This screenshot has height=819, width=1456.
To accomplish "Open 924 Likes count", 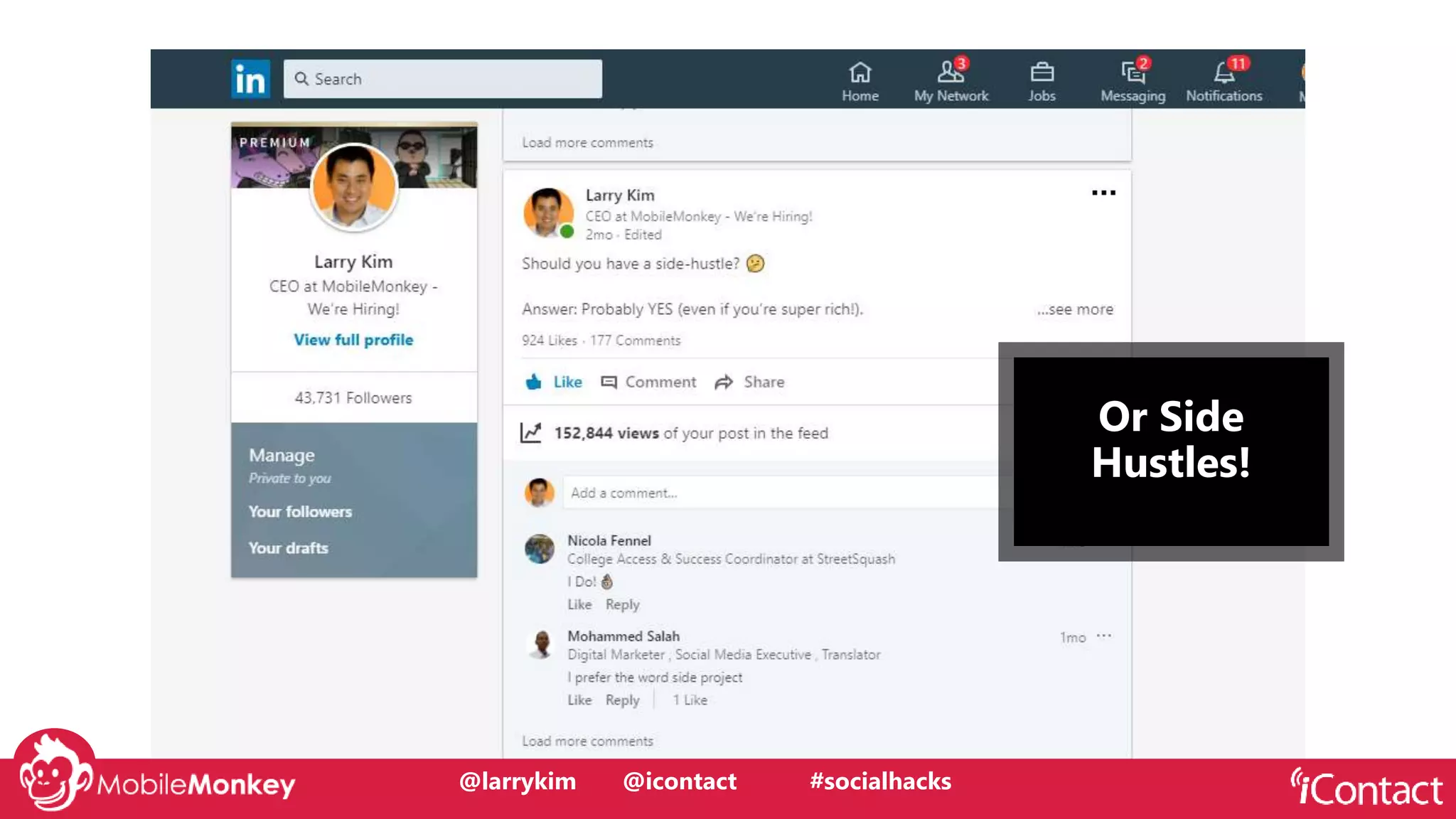I will coord(549,340).
